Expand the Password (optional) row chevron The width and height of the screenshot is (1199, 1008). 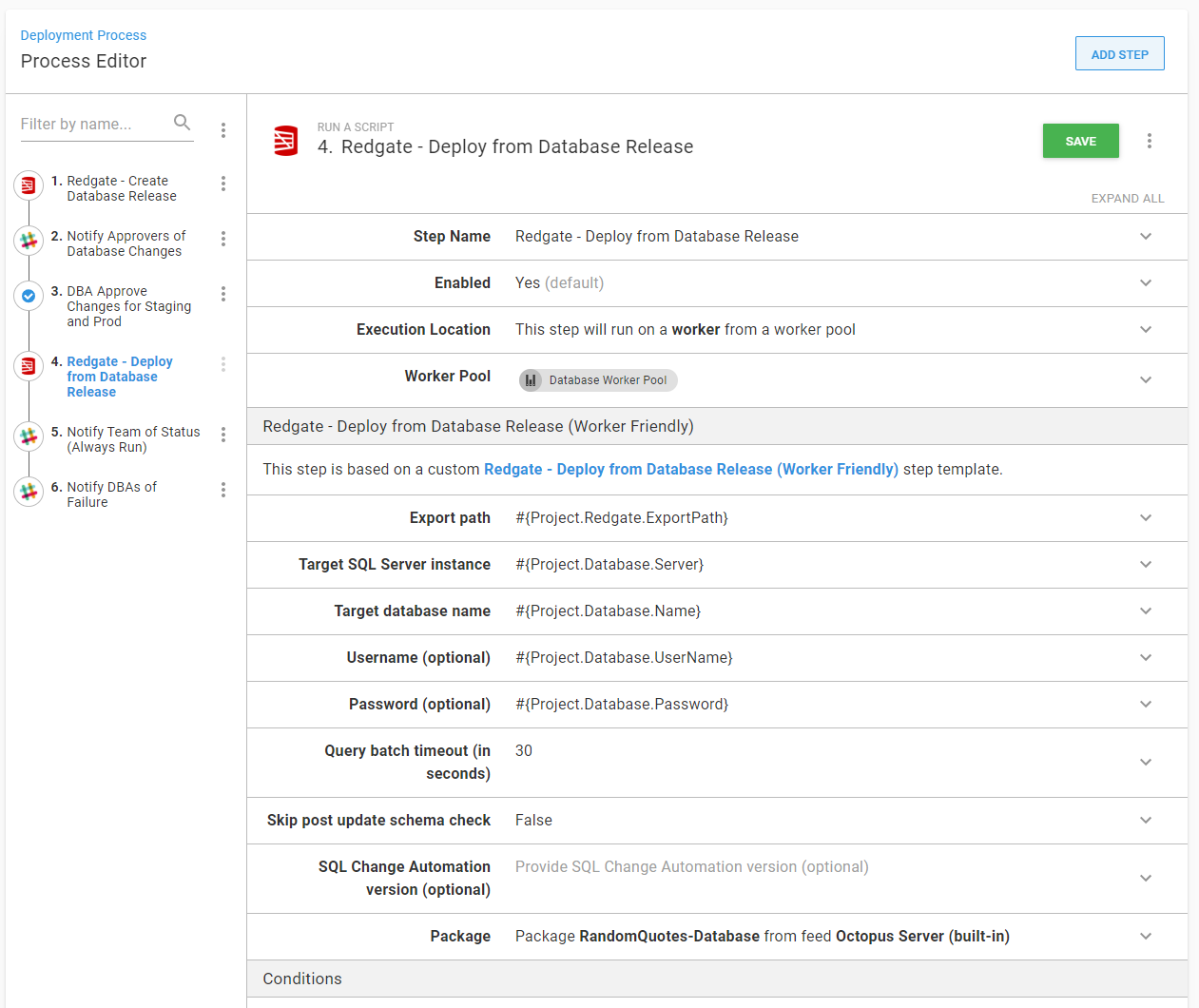tap(1146, 705)
